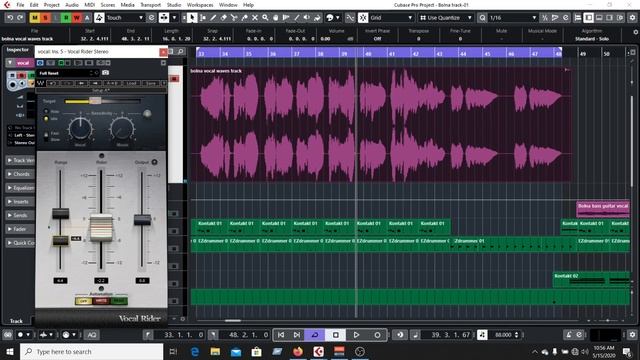The height and width of the screenshot is (360, 640).
Task: Open the File menu
Action: pos(20,5)
